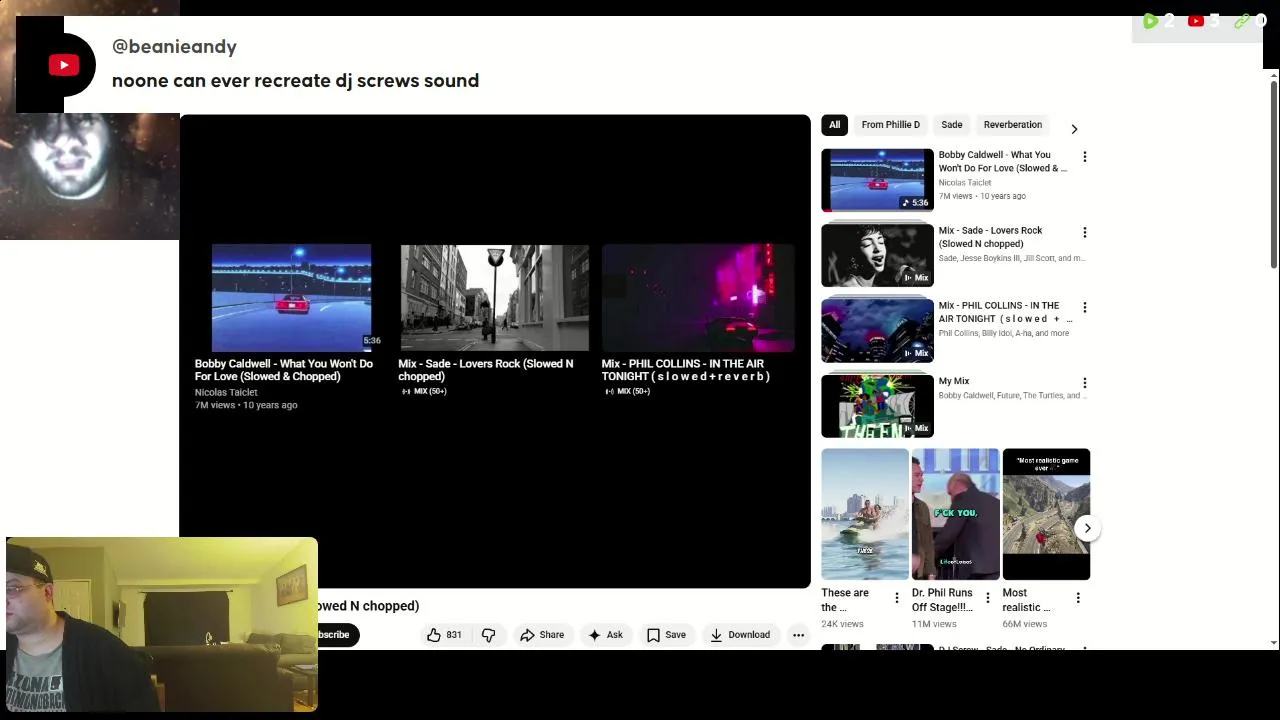1280x720 pixels.
Task: Open the Most realistic game short
Action: pos(1046,514)
